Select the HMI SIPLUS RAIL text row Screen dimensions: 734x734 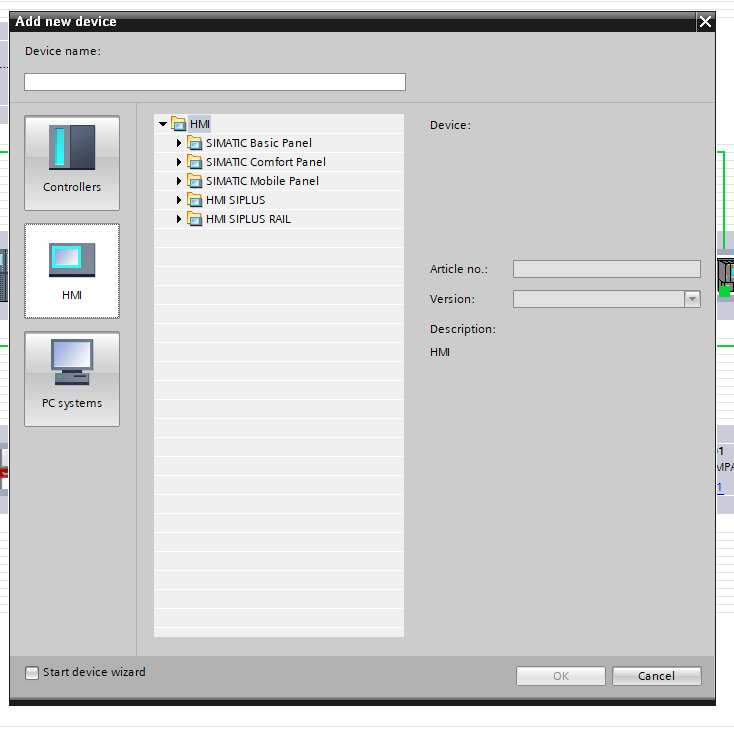248,219
